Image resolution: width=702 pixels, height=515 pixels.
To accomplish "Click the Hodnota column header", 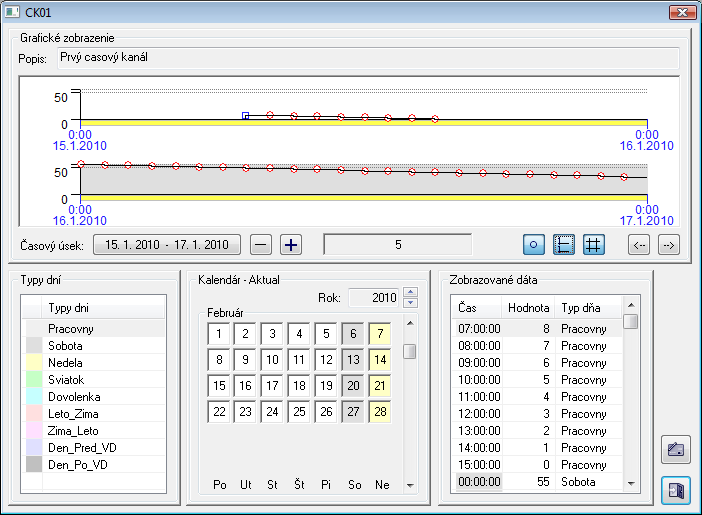I will click(x=528, y=308).
